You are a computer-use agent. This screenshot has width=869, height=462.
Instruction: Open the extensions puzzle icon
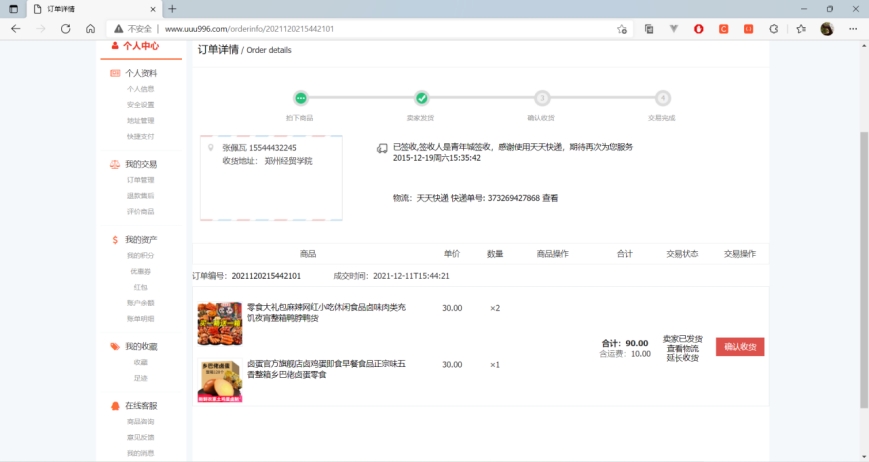point(774,29)
